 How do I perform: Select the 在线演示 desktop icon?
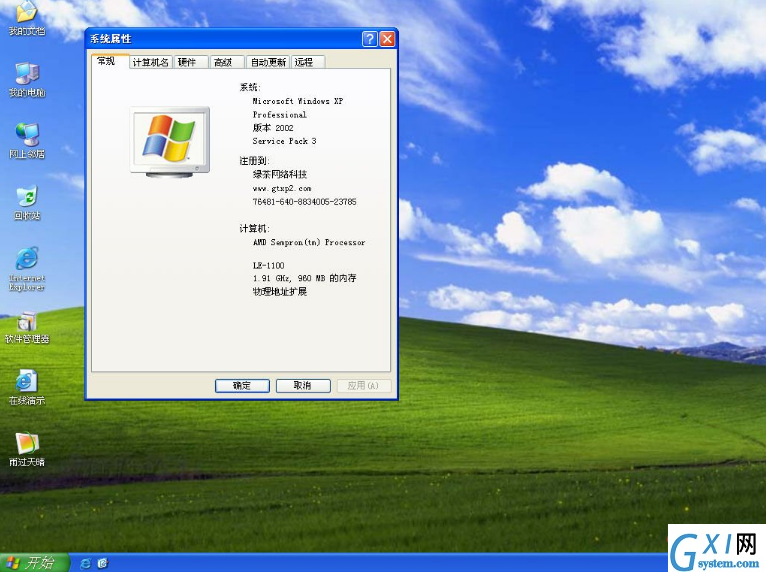click(27, 388)
